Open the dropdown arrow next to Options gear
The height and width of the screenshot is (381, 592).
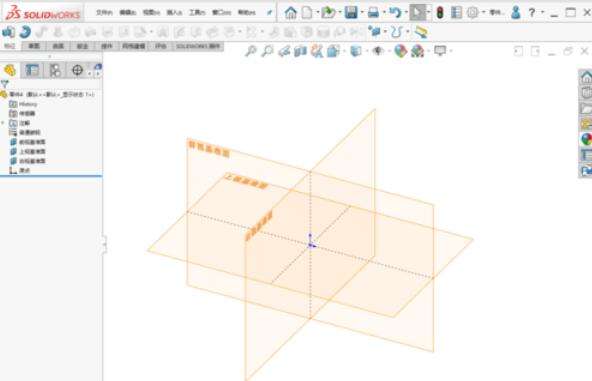[484, 12]
